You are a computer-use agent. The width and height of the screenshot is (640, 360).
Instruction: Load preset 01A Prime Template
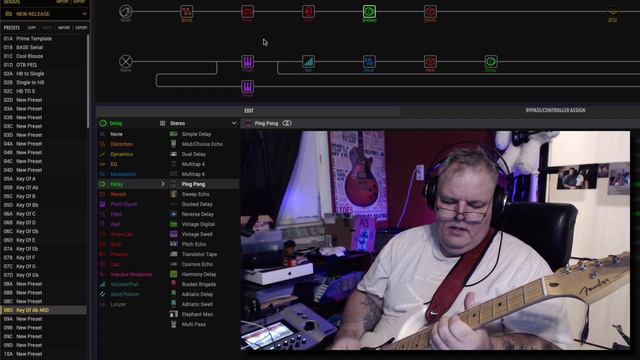(34, 39)
